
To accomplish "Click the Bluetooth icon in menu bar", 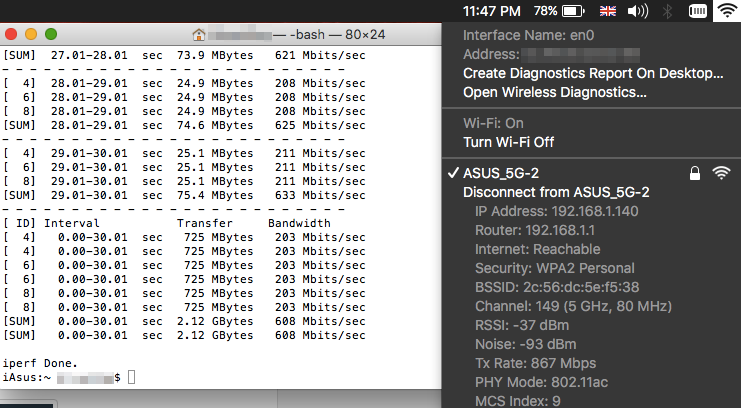I will coord(668,11).
